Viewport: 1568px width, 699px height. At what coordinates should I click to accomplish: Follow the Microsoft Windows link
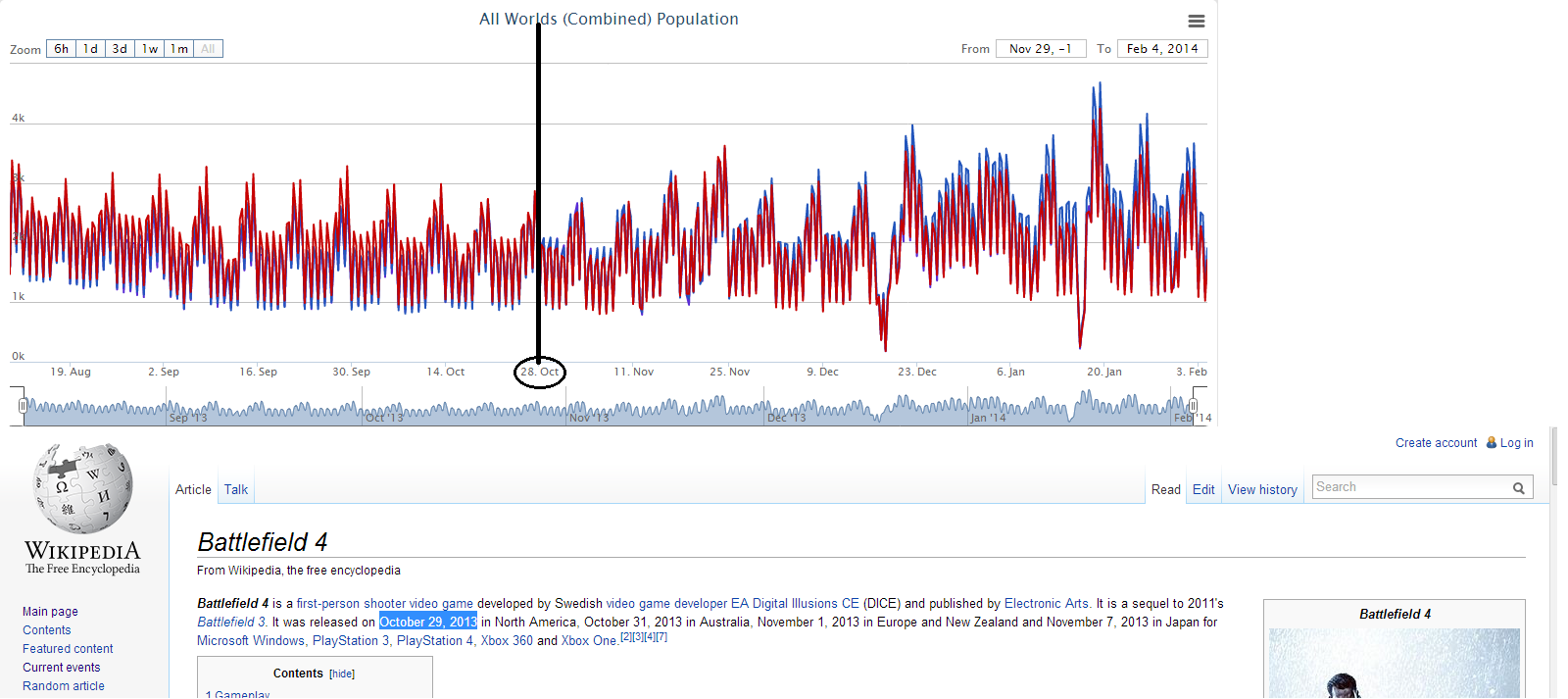coord(251,641)
